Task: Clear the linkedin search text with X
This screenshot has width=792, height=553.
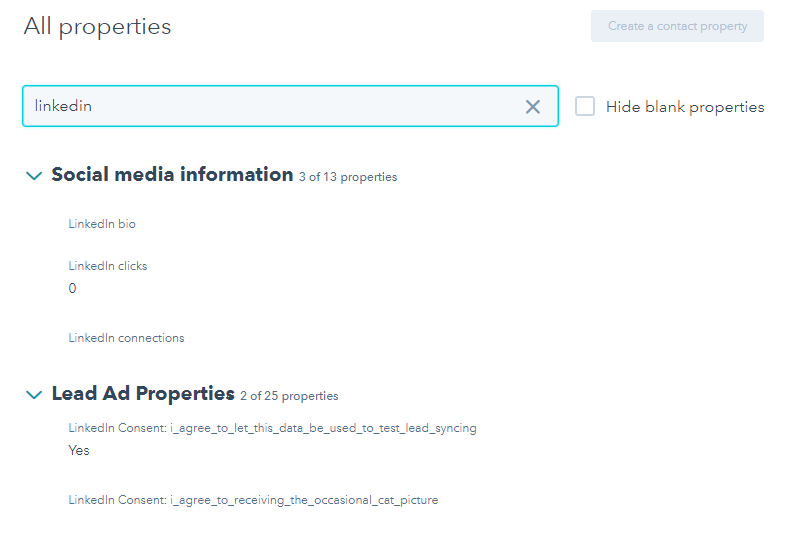Action: (533, 107)
